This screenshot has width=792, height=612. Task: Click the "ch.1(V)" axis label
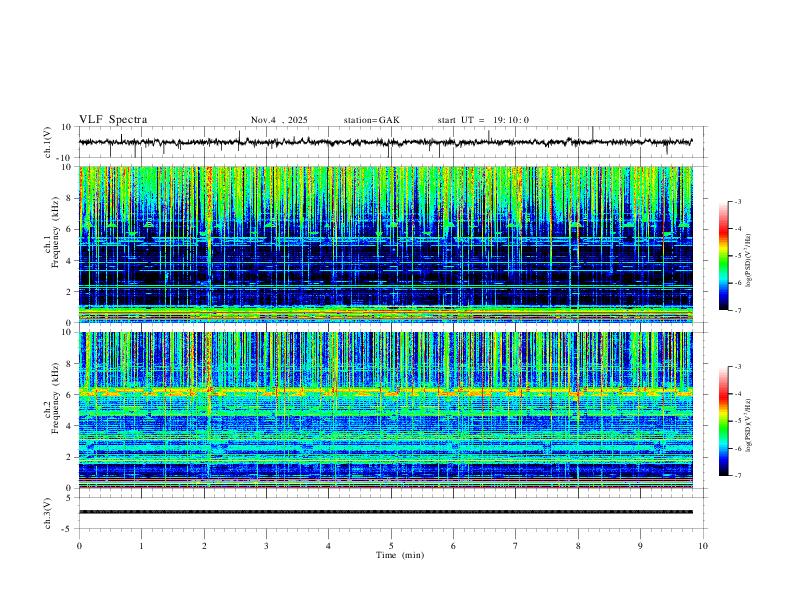point(48,142)
